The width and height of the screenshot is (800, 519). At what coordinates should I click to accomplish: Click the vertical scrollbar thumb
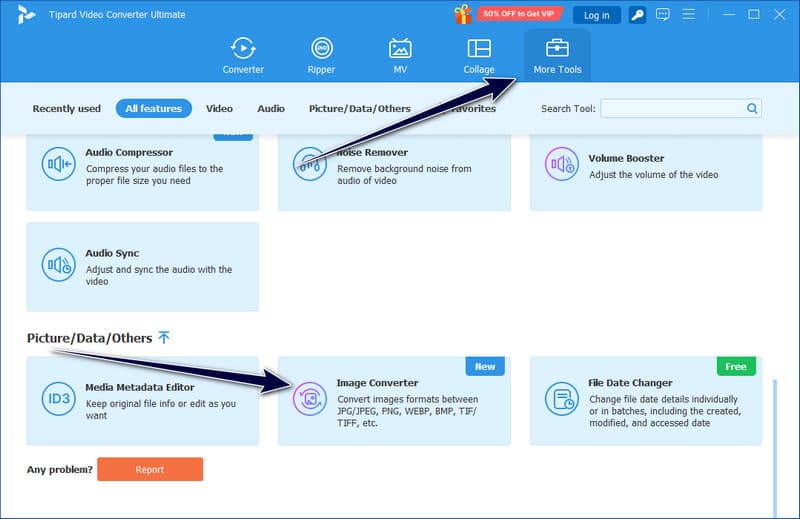click(x=775, y=447)
